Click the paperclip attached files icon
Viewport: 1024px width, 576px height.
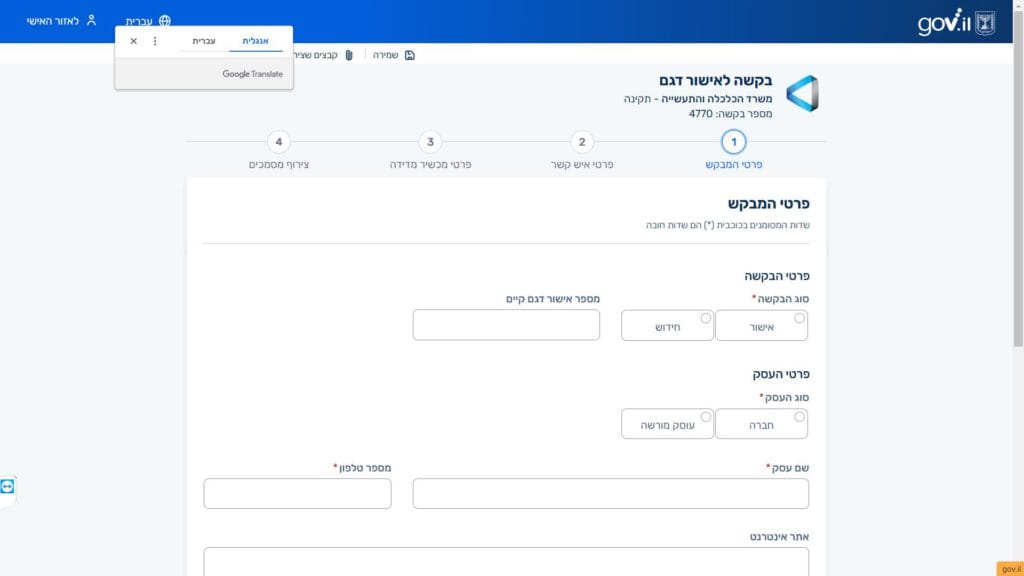349,55
